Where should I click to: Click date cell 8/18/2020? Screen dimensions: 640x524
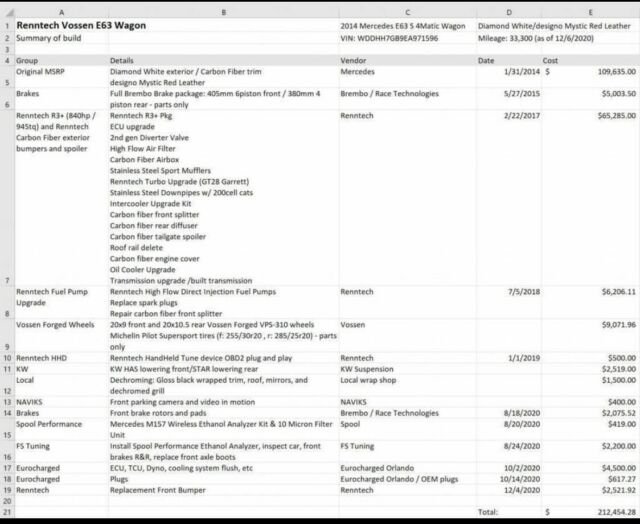[x=509, y=413]
